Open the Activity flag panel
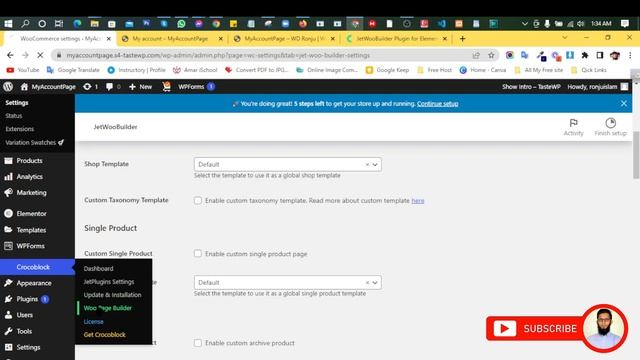 coord(573,127)
